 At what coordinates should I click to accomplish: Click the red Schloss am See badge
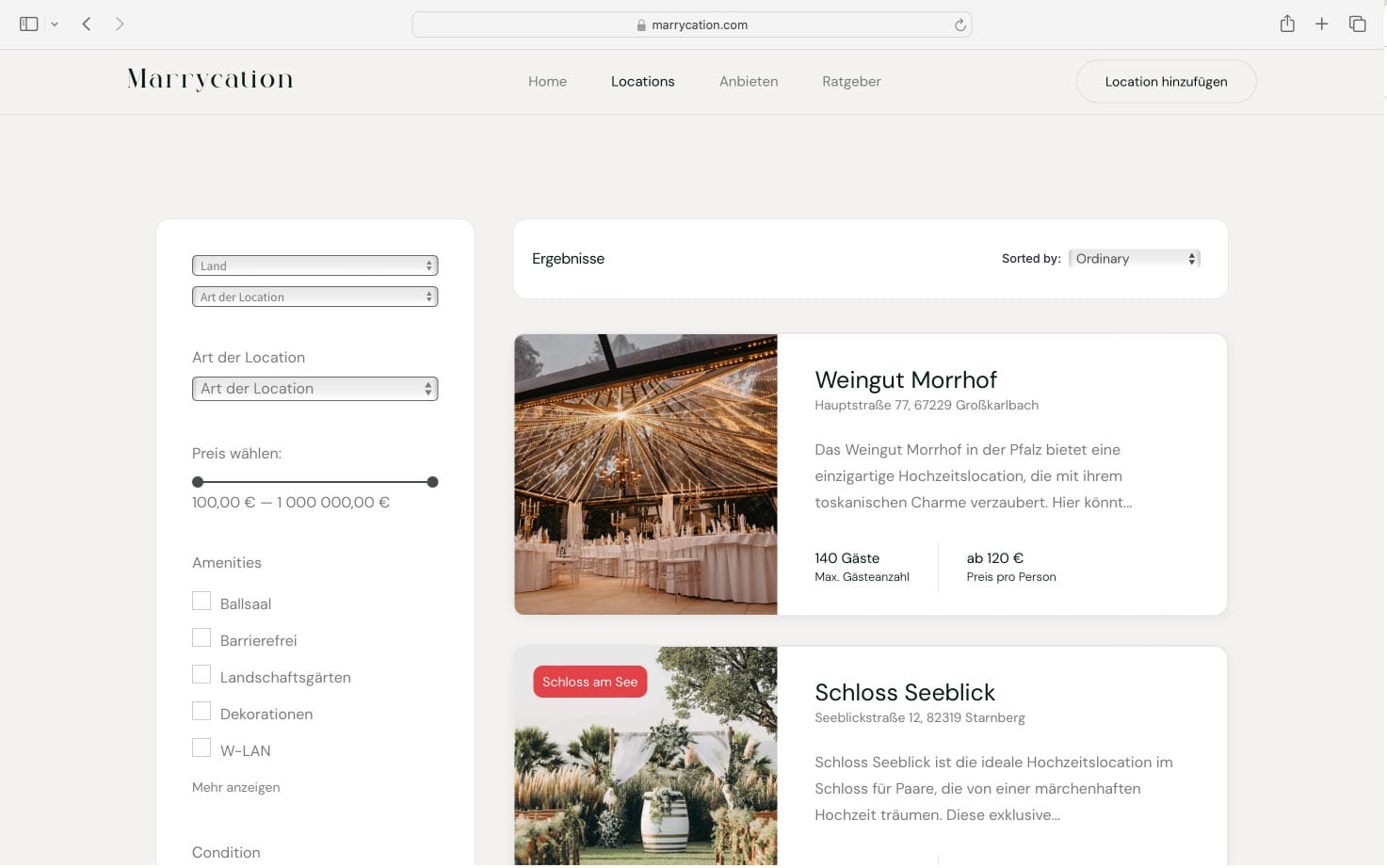[590, 683]
